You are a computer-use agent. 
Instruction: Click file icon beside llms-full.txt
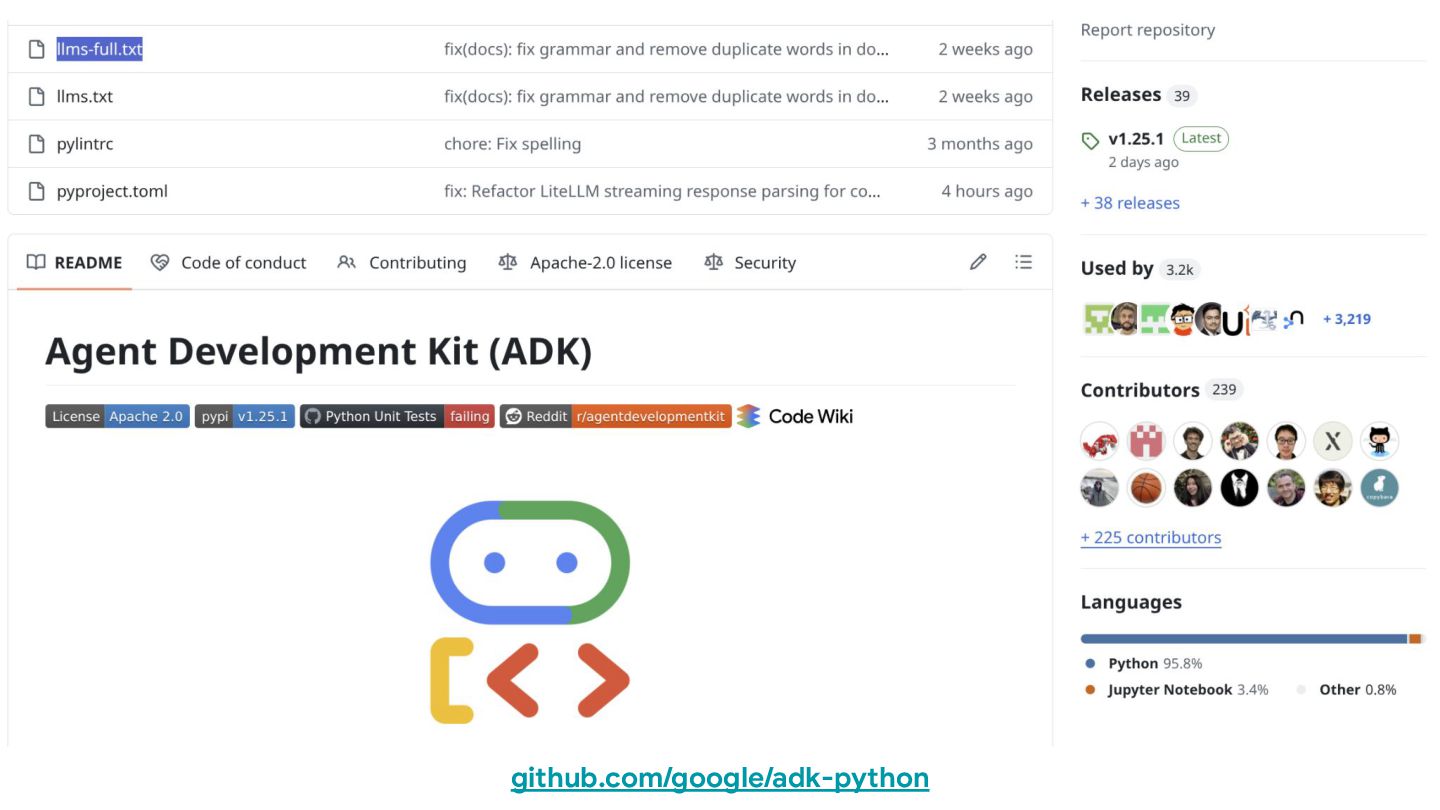tap(37, 49)
